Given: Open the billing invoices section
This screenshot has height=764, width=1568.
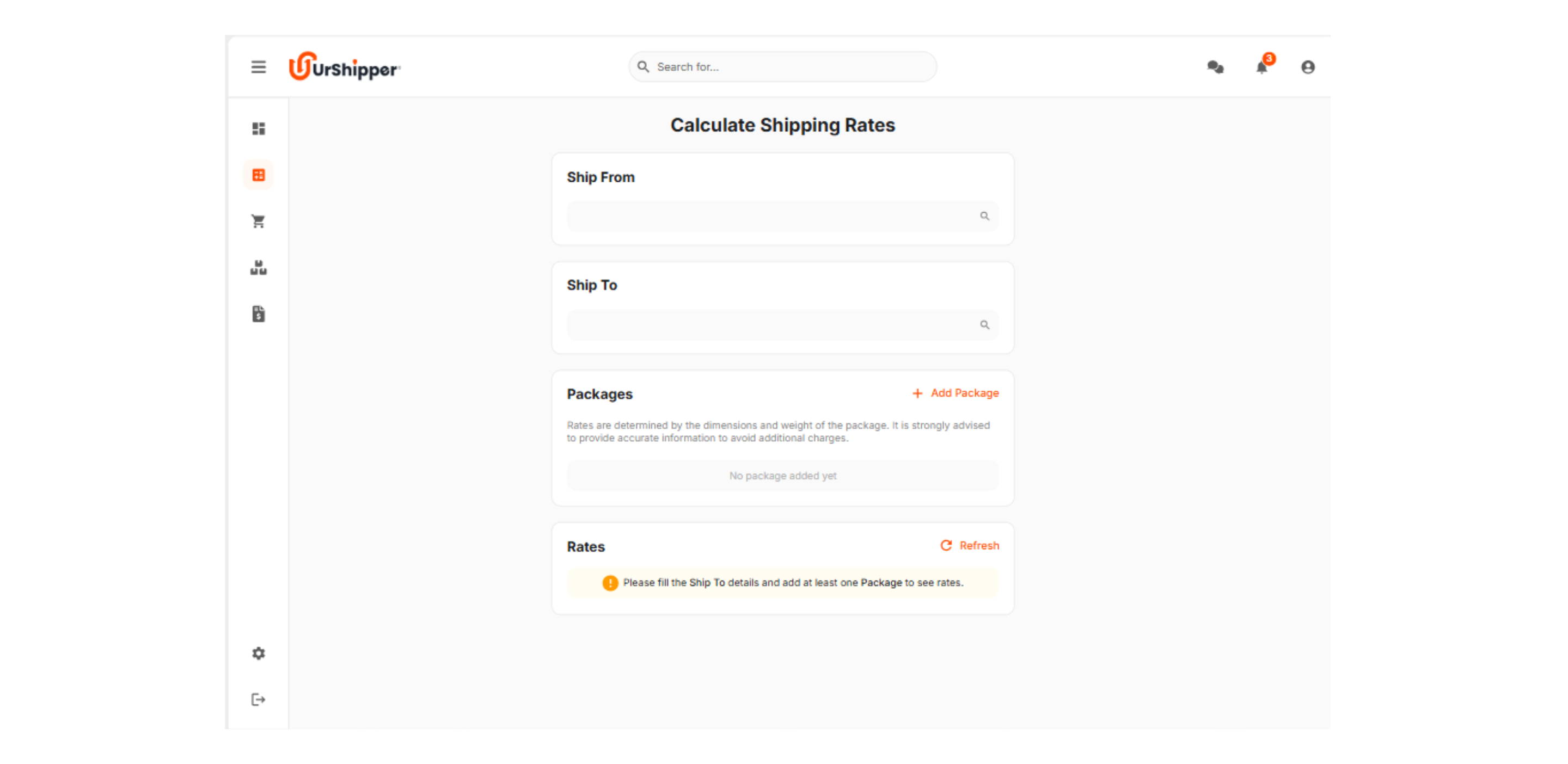Looking at the screenshot, I should tap(258, 314).
